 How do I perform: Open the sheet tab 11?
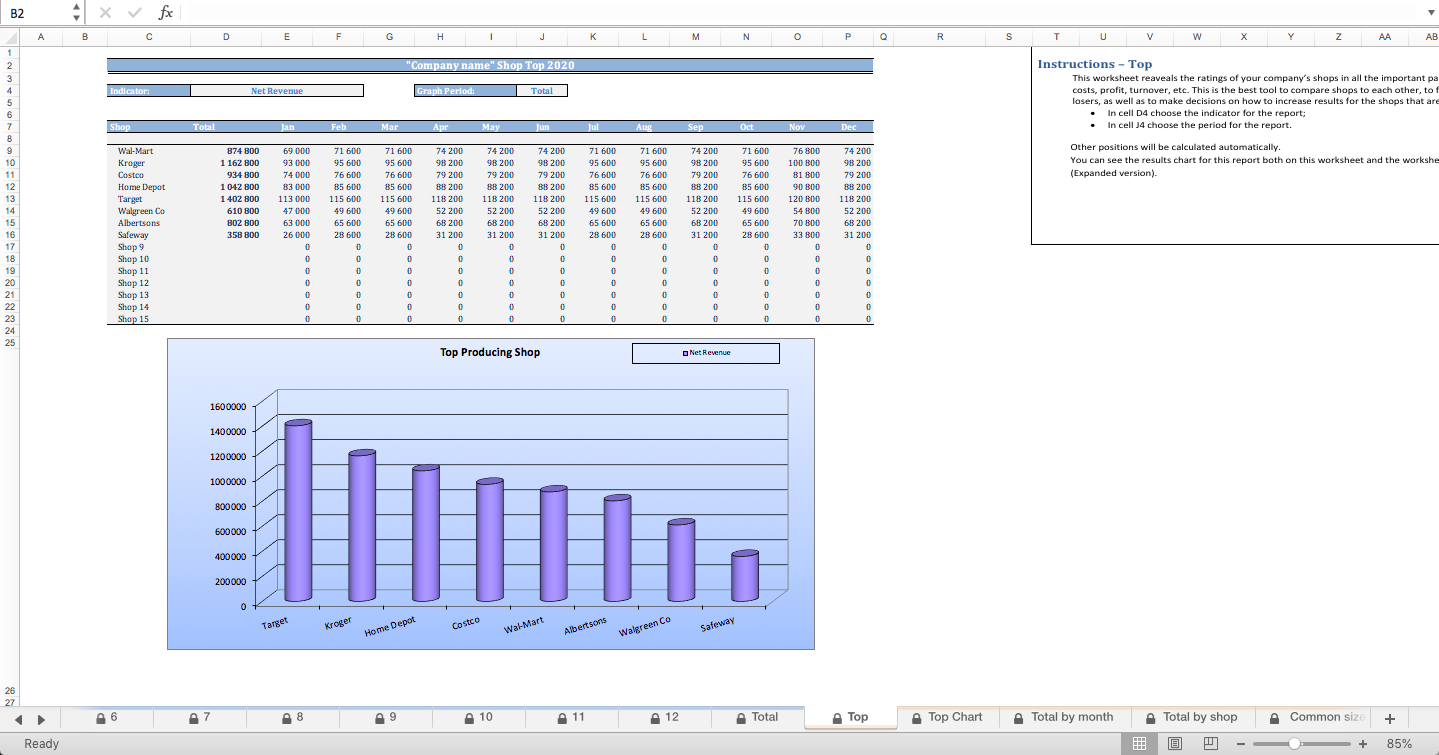tap(571, 717)
